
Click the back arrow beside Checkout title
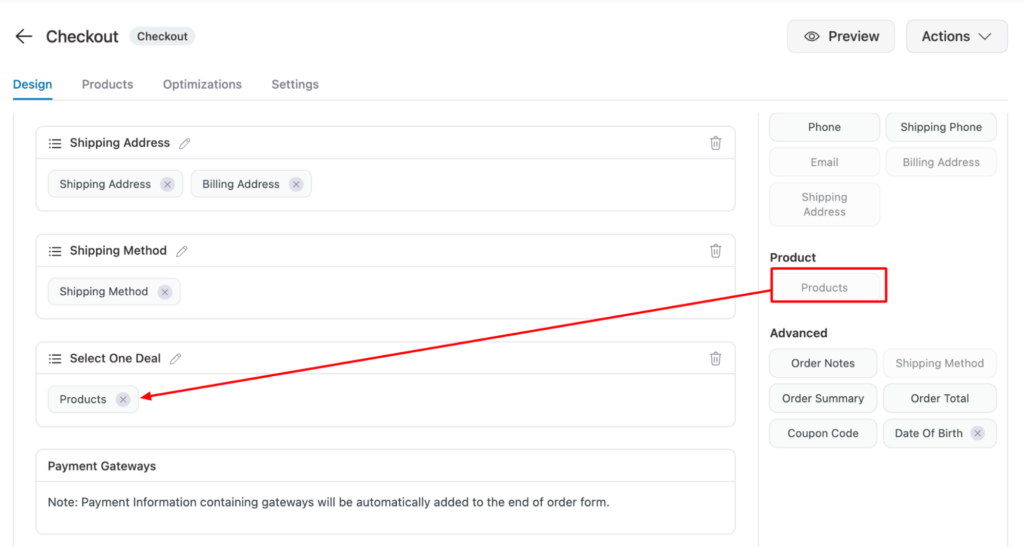point(24,36)
